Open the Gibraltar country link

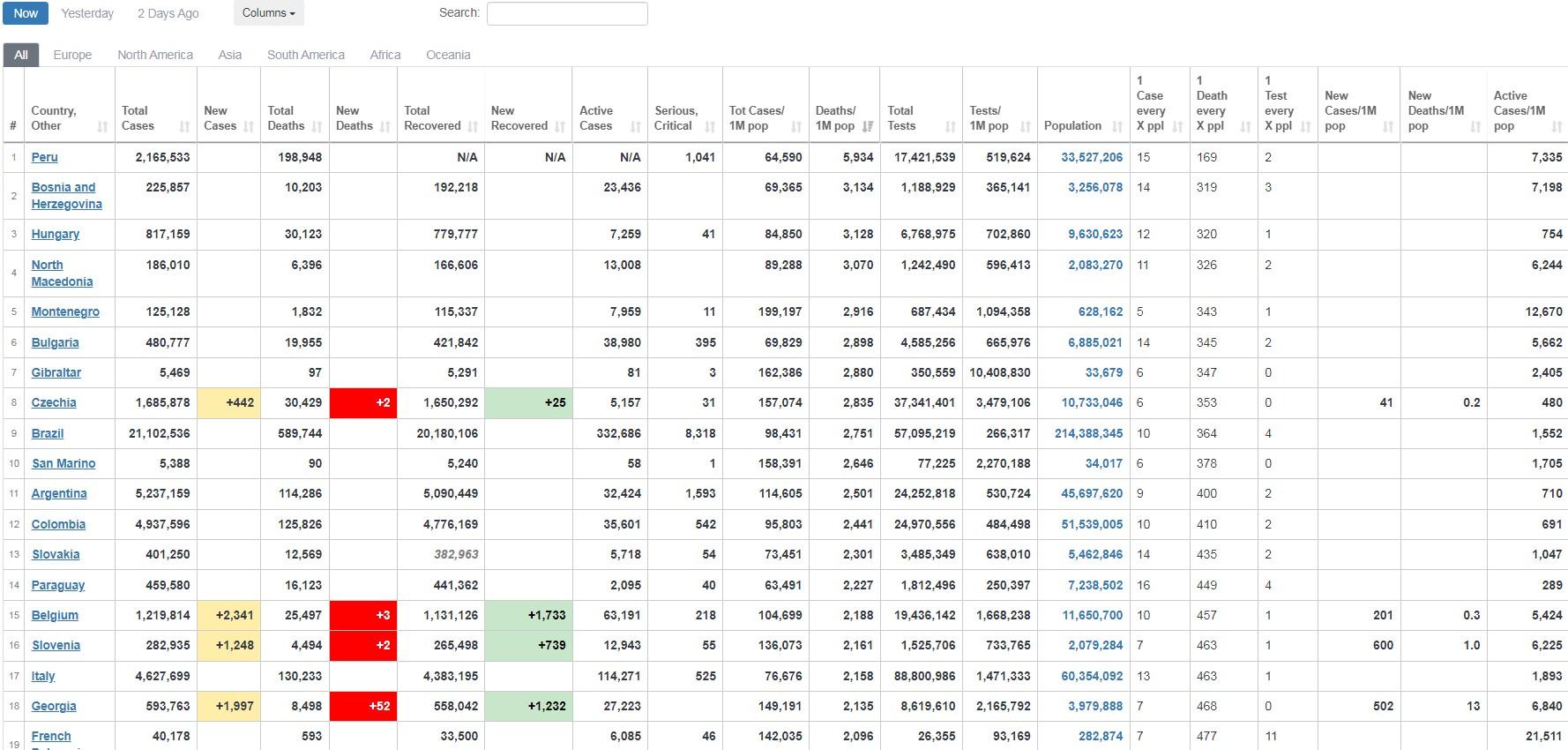point(56,372)
